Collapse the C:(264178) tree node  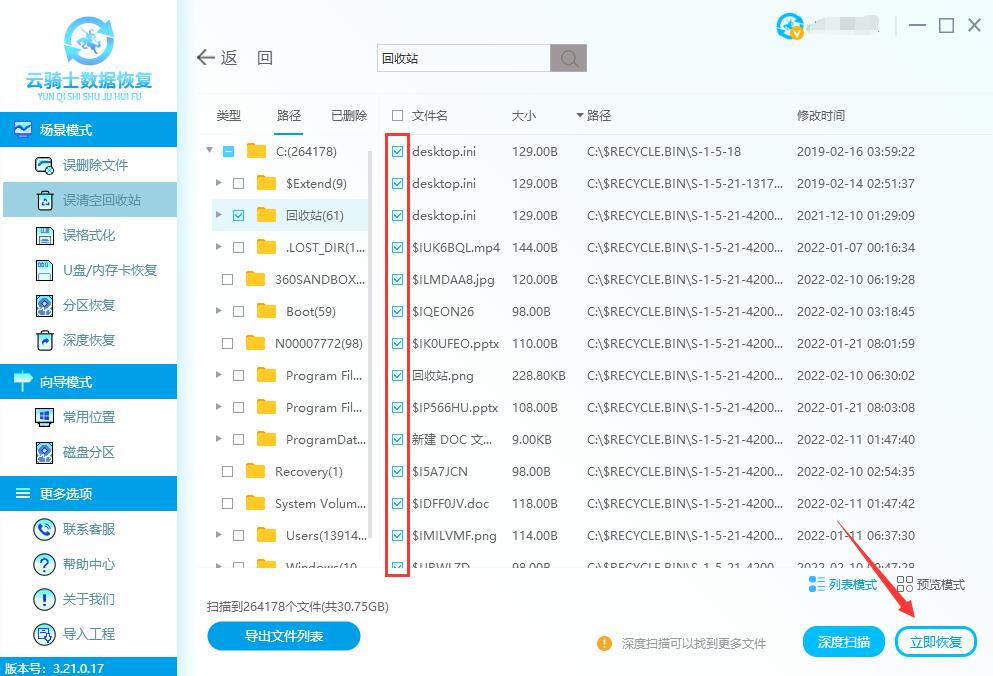pyautogui.click(x=209, y=150)
